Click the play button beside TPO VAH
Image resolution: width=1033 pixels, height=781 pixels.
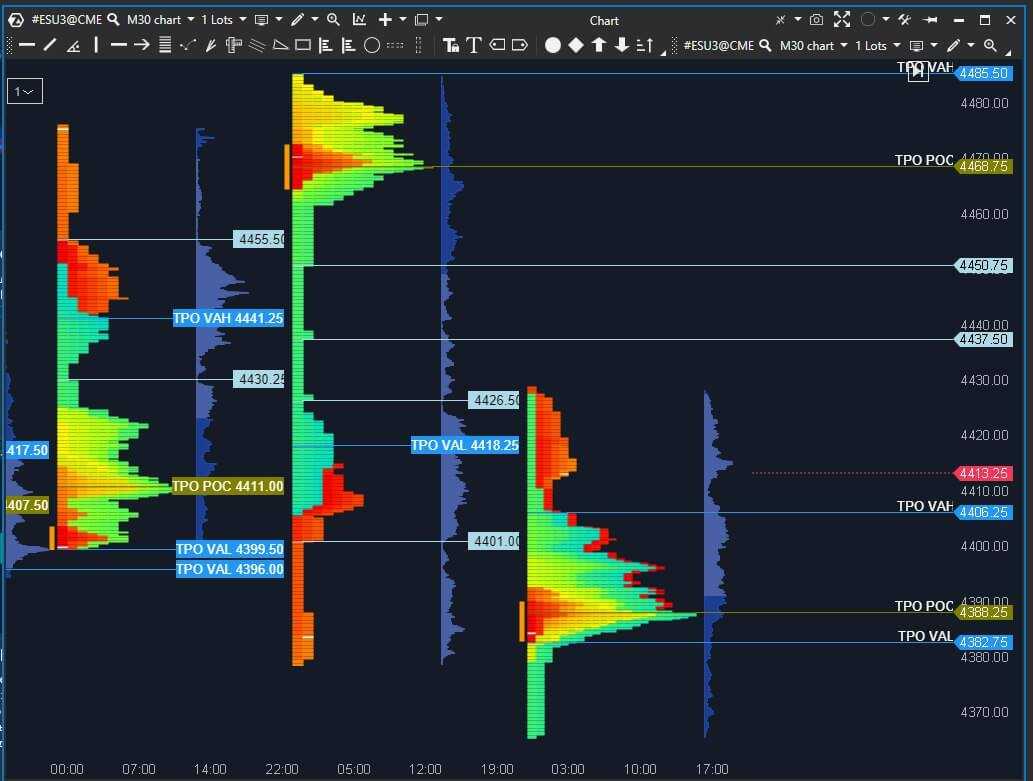click(x=917, y=72)
